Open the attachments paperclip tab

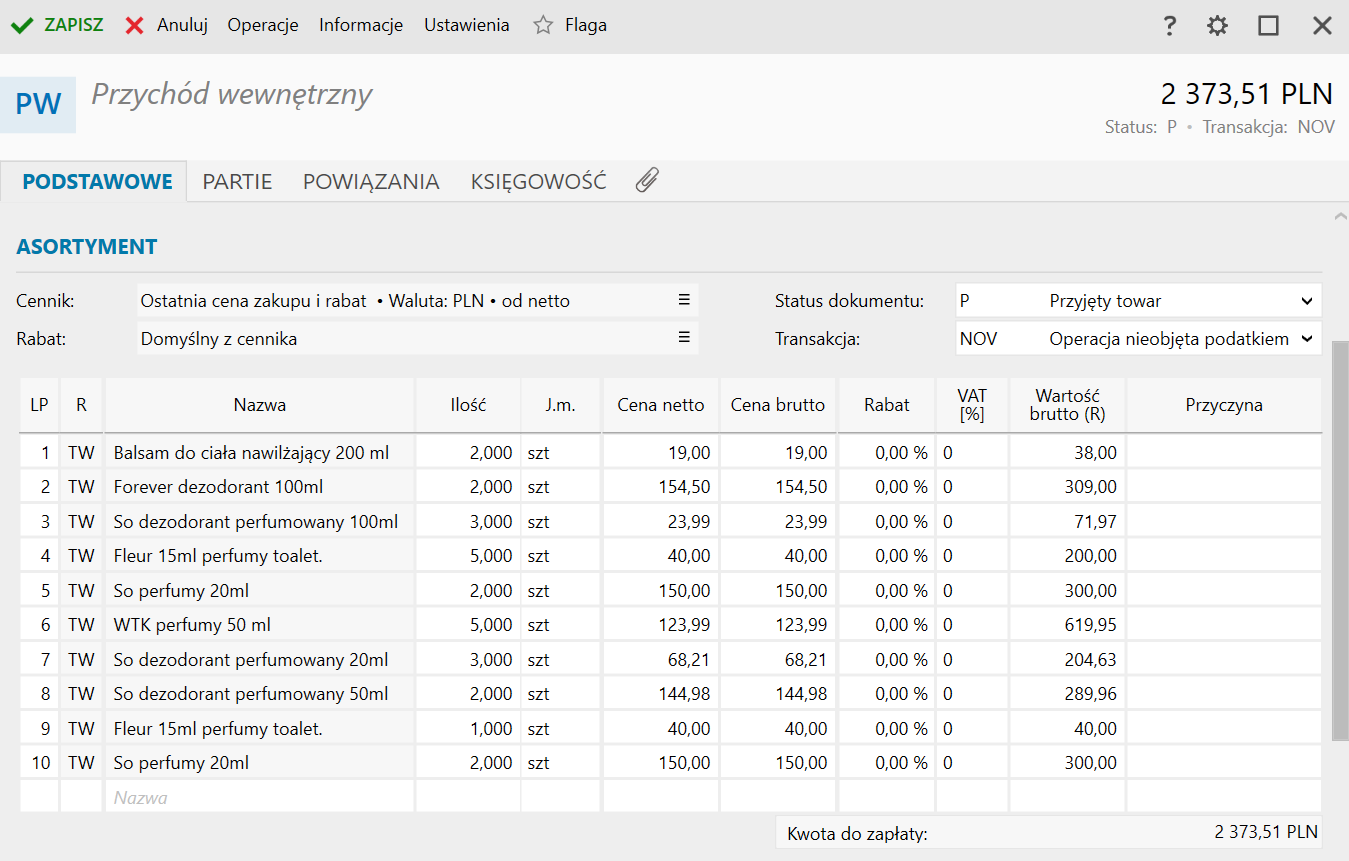(647, 181)
